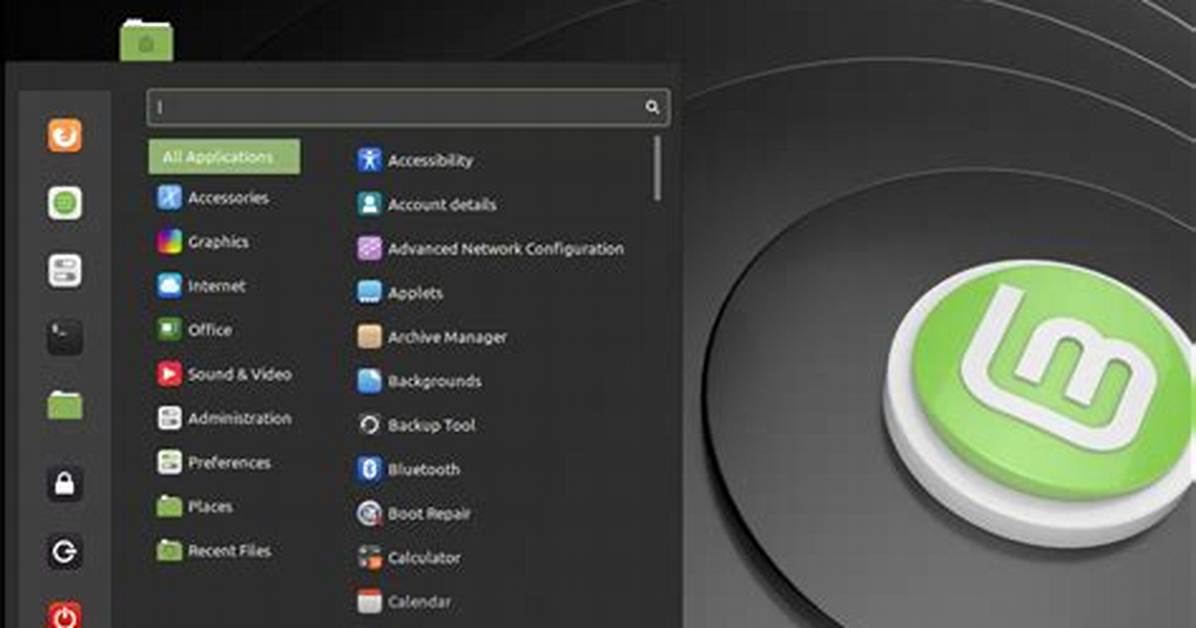Viewport: 1196px width, 628px height.
Task: Launch Account details by its label
Action: click(442, 205)
